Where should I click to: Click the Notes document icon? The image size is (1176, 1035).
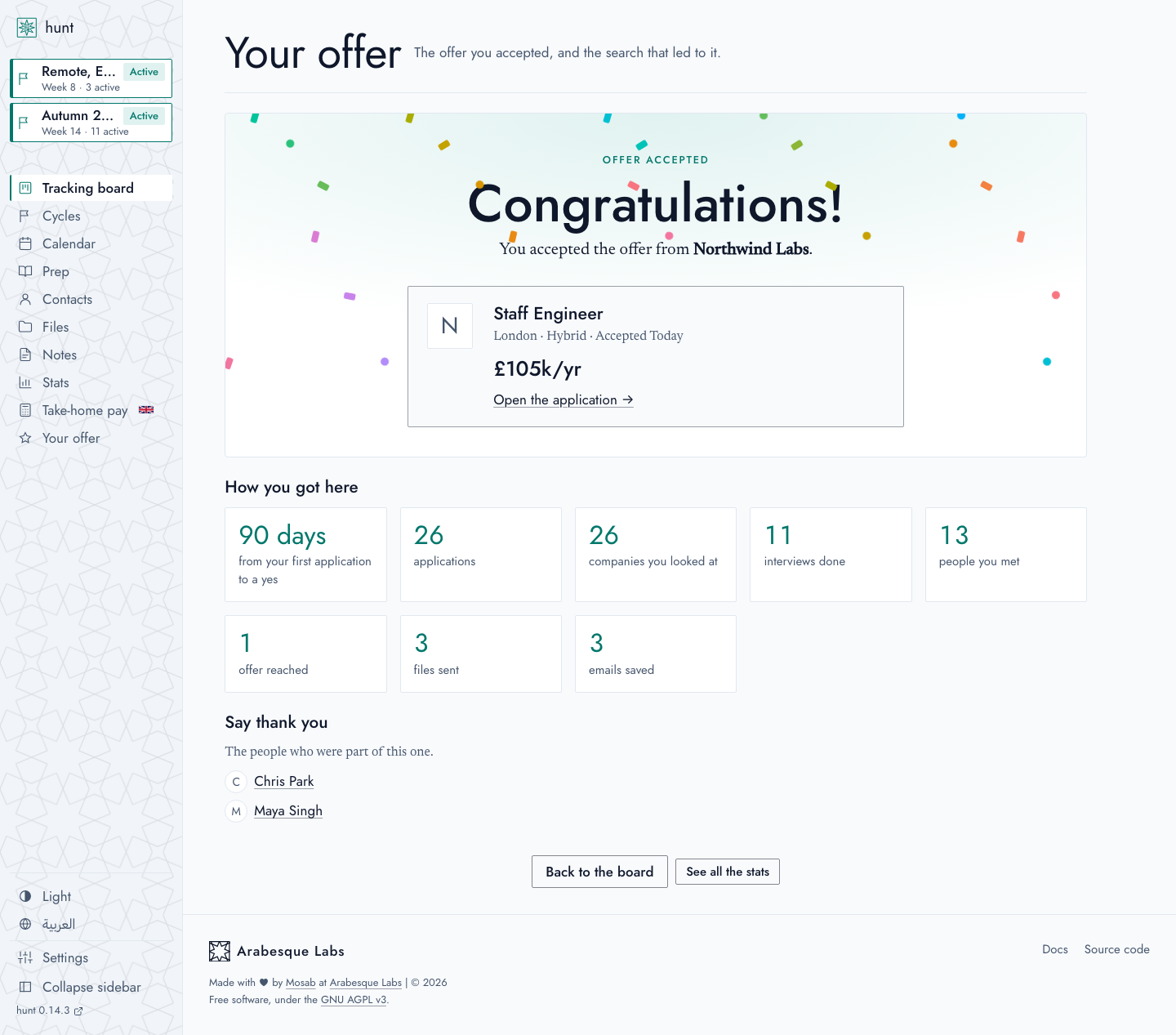[25, 355]
